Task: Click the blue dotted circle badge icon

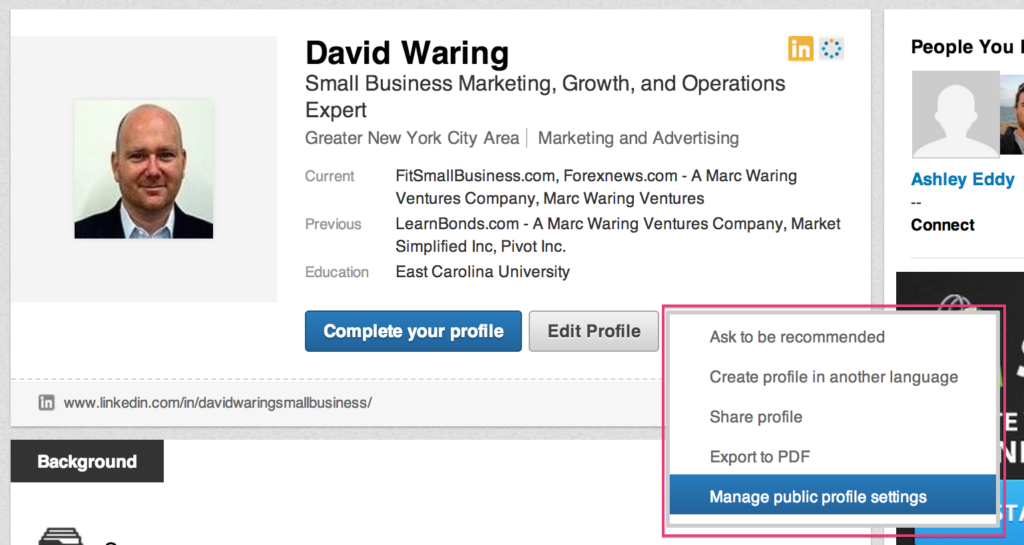Action: [831, 49]
